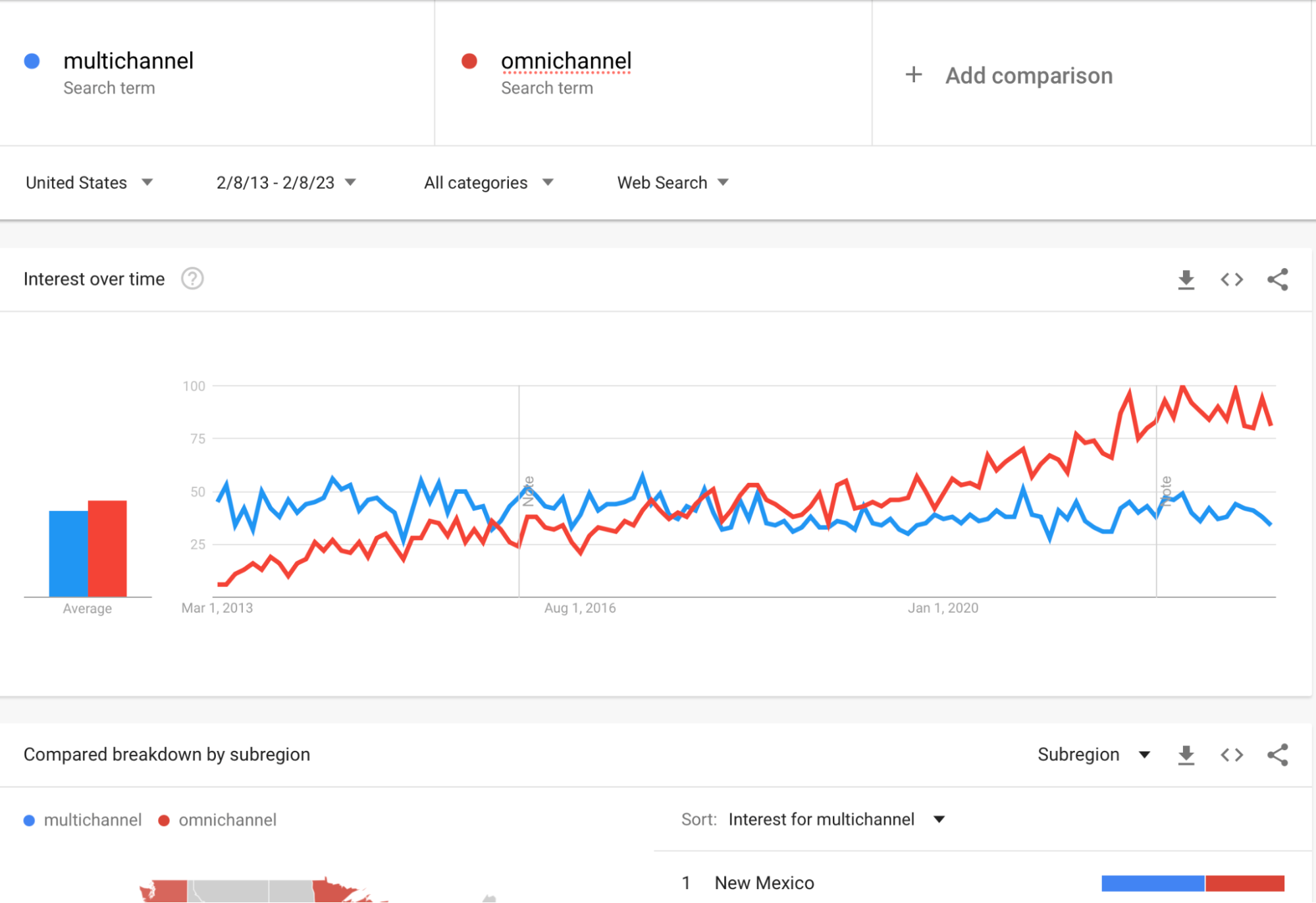
Task: Share the subregion breakdown
Action: pyautogui.click(x=1278, y=755)
